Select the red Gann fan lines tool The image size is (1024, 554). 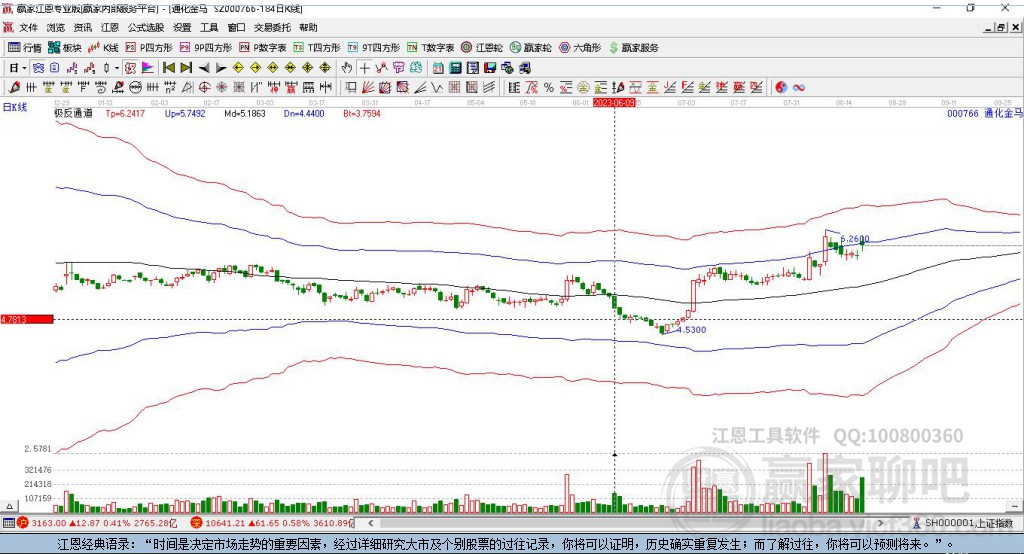(x=368, y=88)
